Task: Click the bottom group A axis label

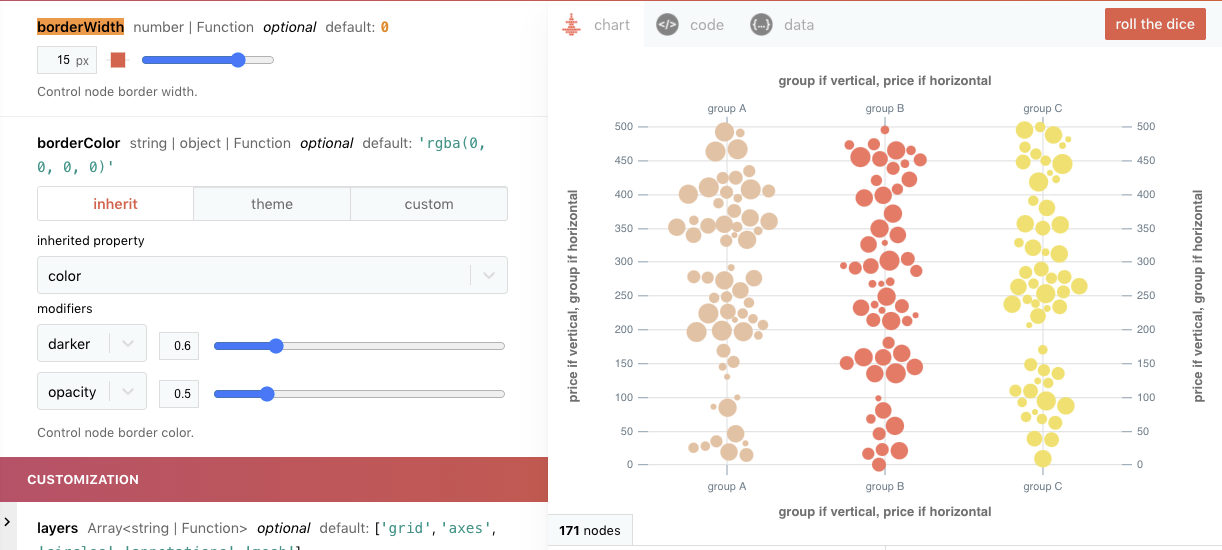Action: [x=727, y=486]
